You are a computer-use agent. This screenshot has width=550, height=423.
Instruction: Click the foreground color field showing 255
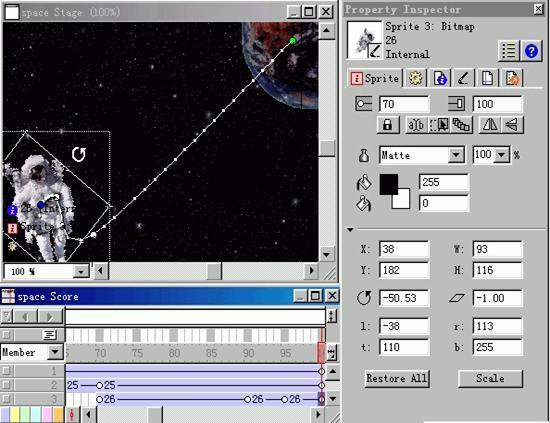click(444, 182)
